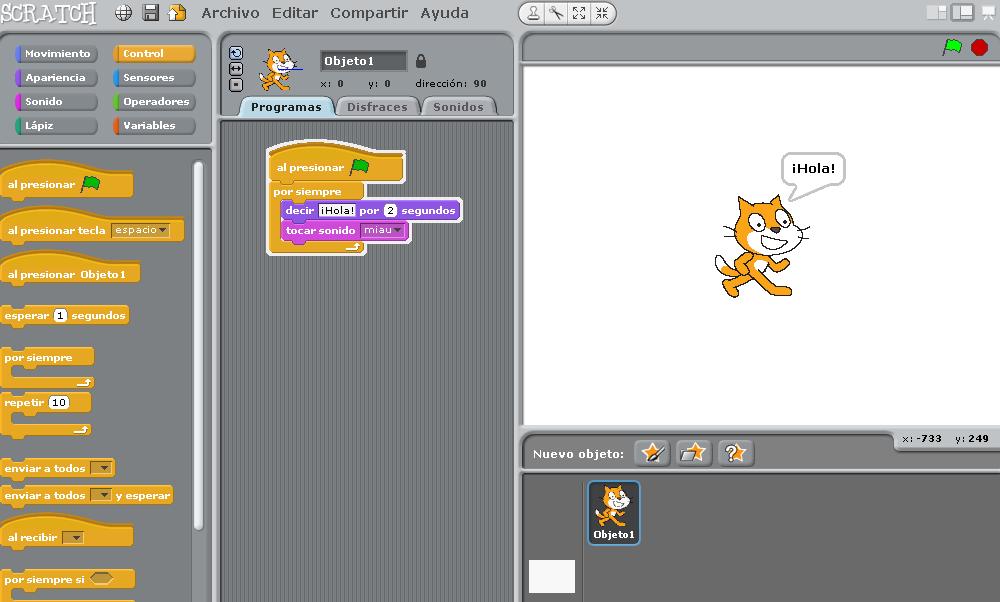Switch to the small stage view mode

(936, 13)
